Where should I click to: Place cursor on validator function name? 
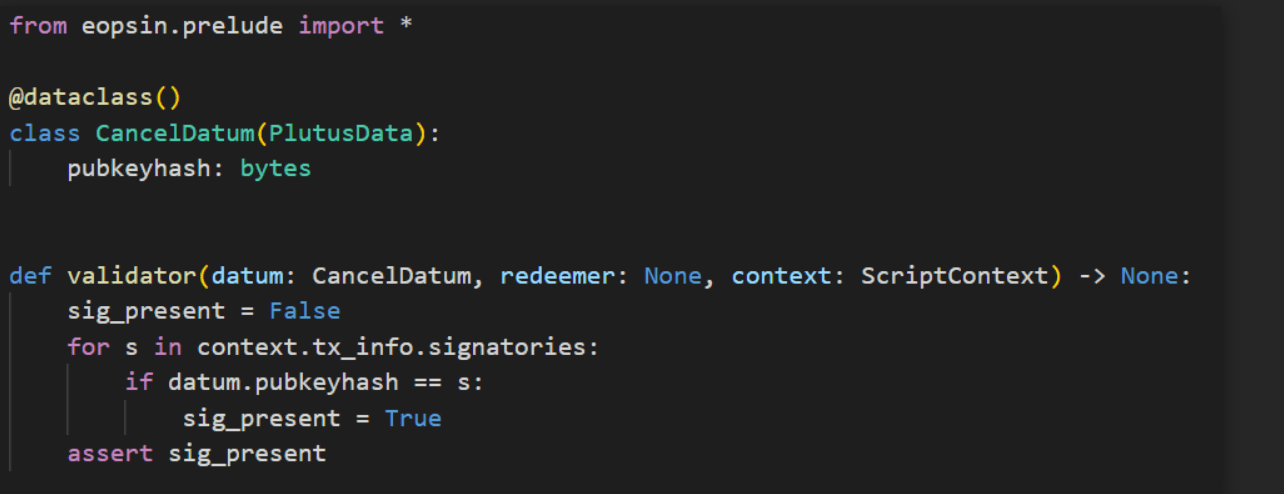tap(132, 275)
